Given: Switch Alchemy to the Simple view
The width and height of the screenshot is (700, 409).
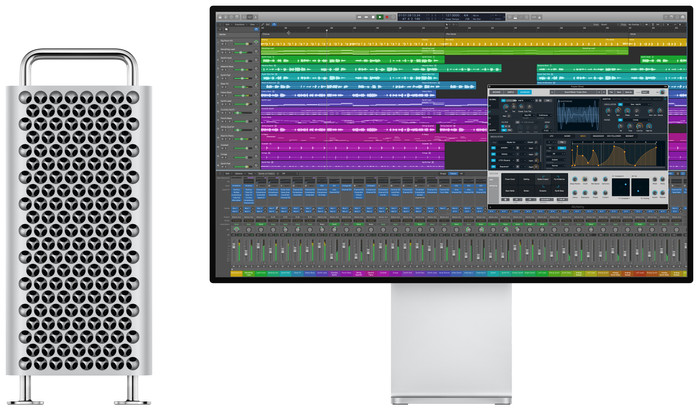Looking at the screenshot, I should [x=511, y=92].
